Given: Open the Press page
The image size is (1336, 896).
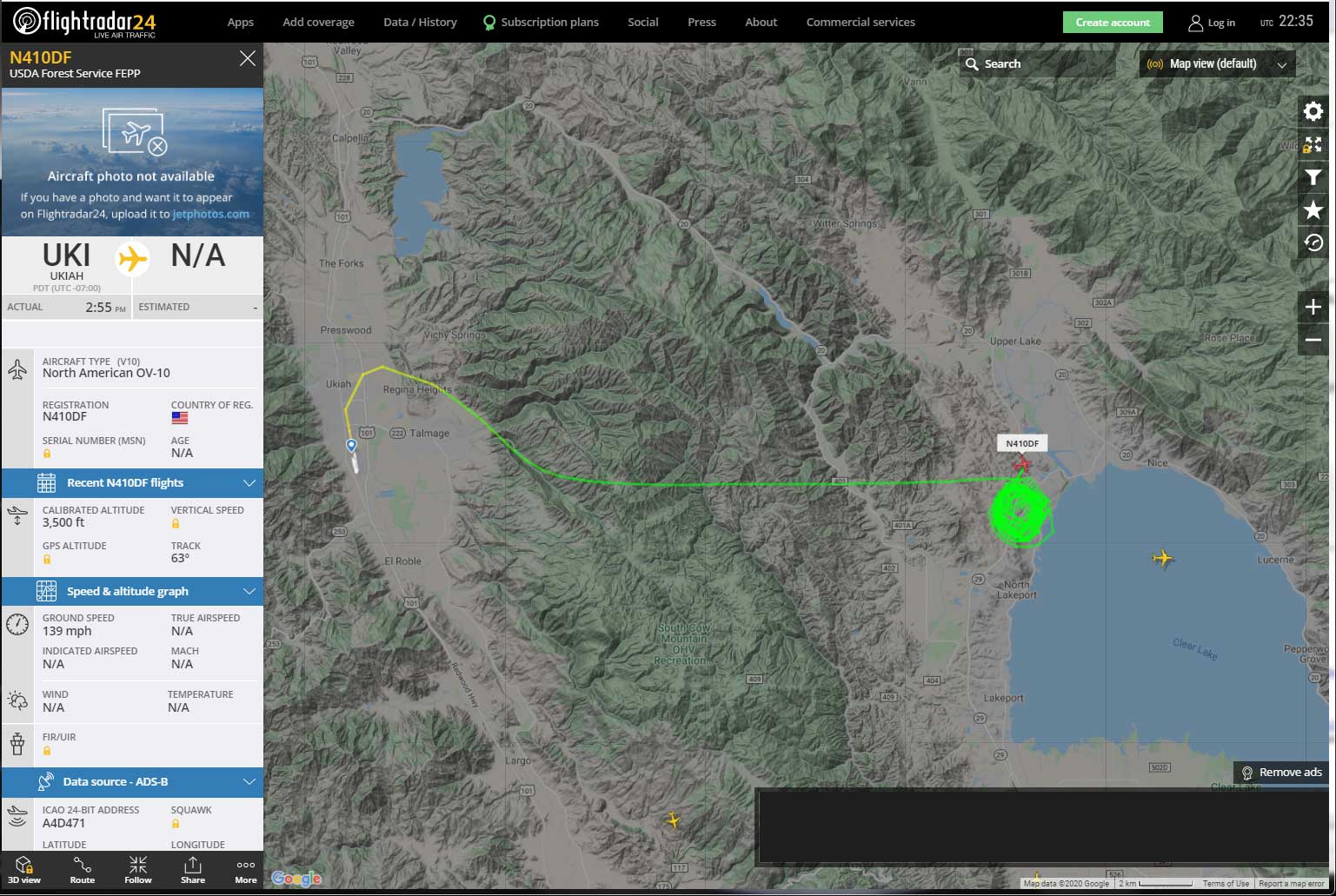Looking at the screenshot, I should pos(701,22).
